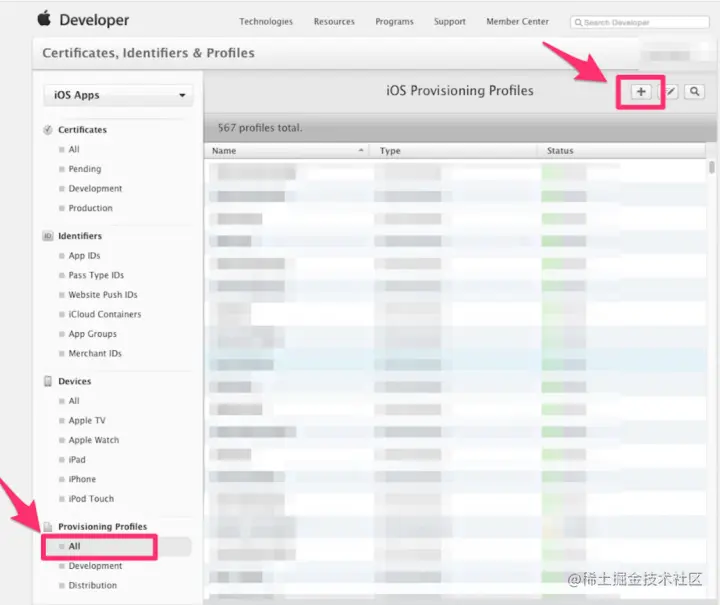Open Merchant IDs
720x605 pixels.
click(x=95, y=353)
